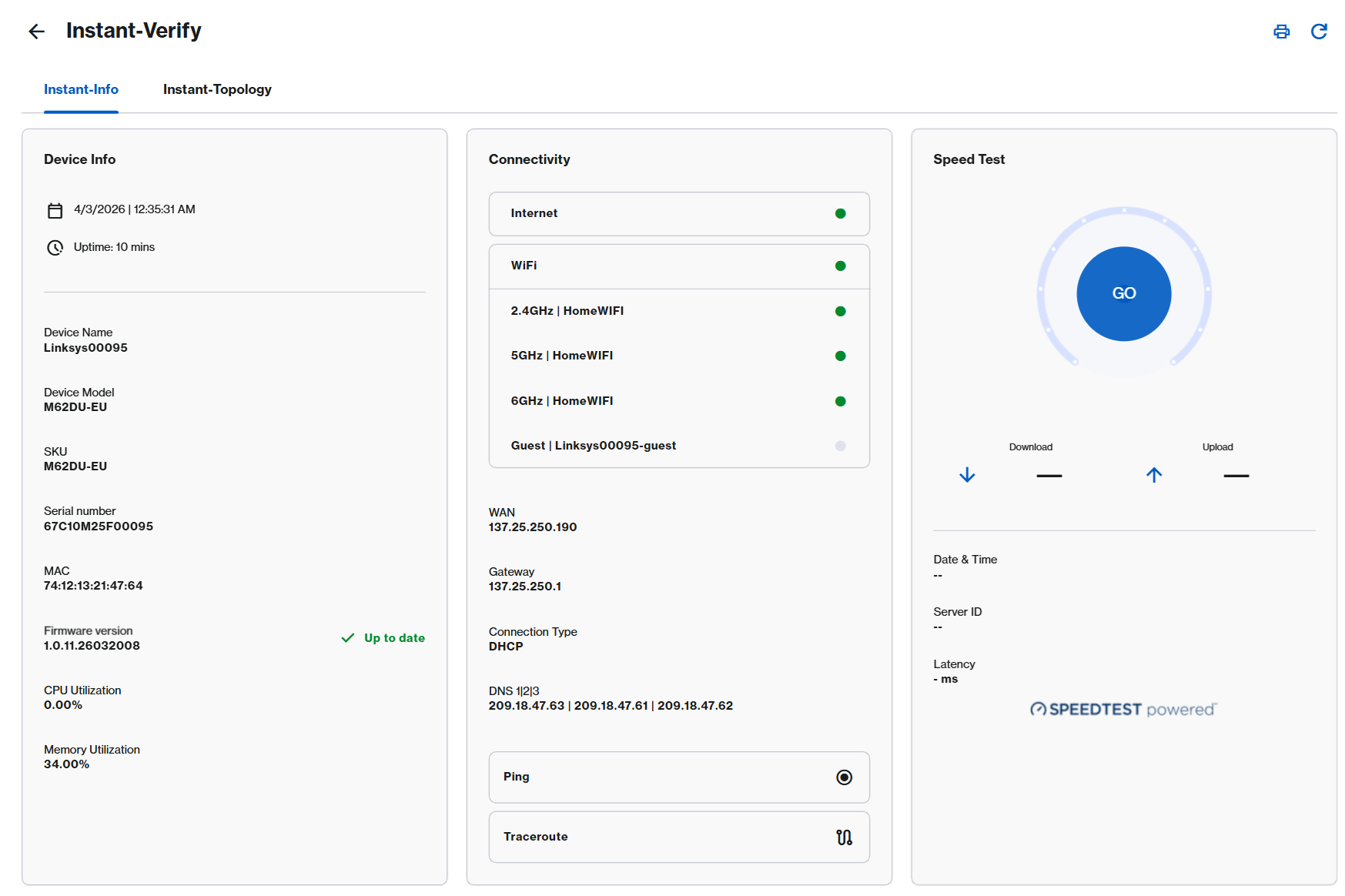Click the download arrow icon under Speed Test
This screenshot has width=1345, height=896.
(x=967, y=475)
